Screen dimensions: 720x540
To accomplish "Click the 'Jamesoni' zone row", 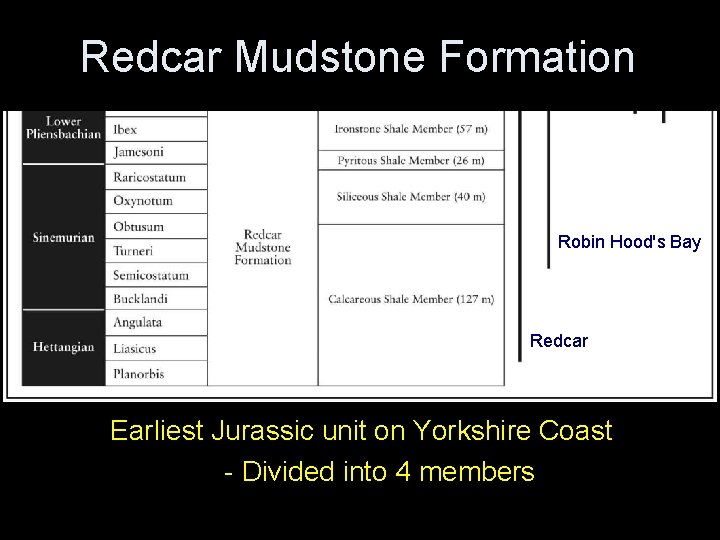I will pyautogui.click(x=156, y=152).
